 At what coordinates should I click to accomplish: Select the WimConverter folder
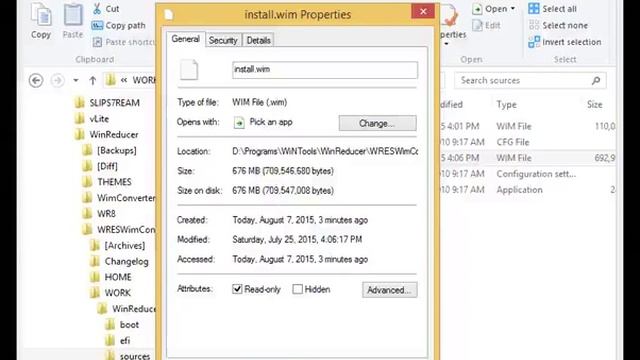(119, 198)
